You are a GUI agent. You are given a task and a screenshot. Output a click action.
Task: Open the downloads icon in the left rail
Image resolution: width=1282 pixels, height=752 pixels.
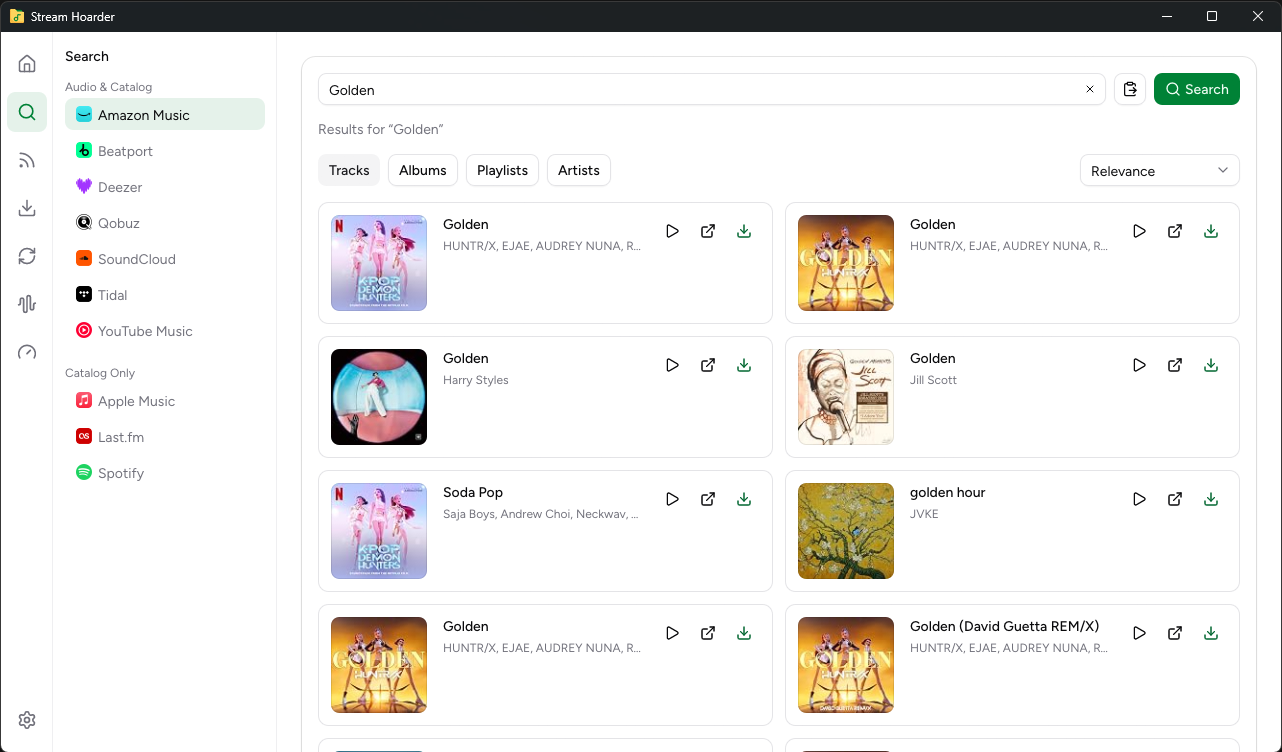point(27,208)
